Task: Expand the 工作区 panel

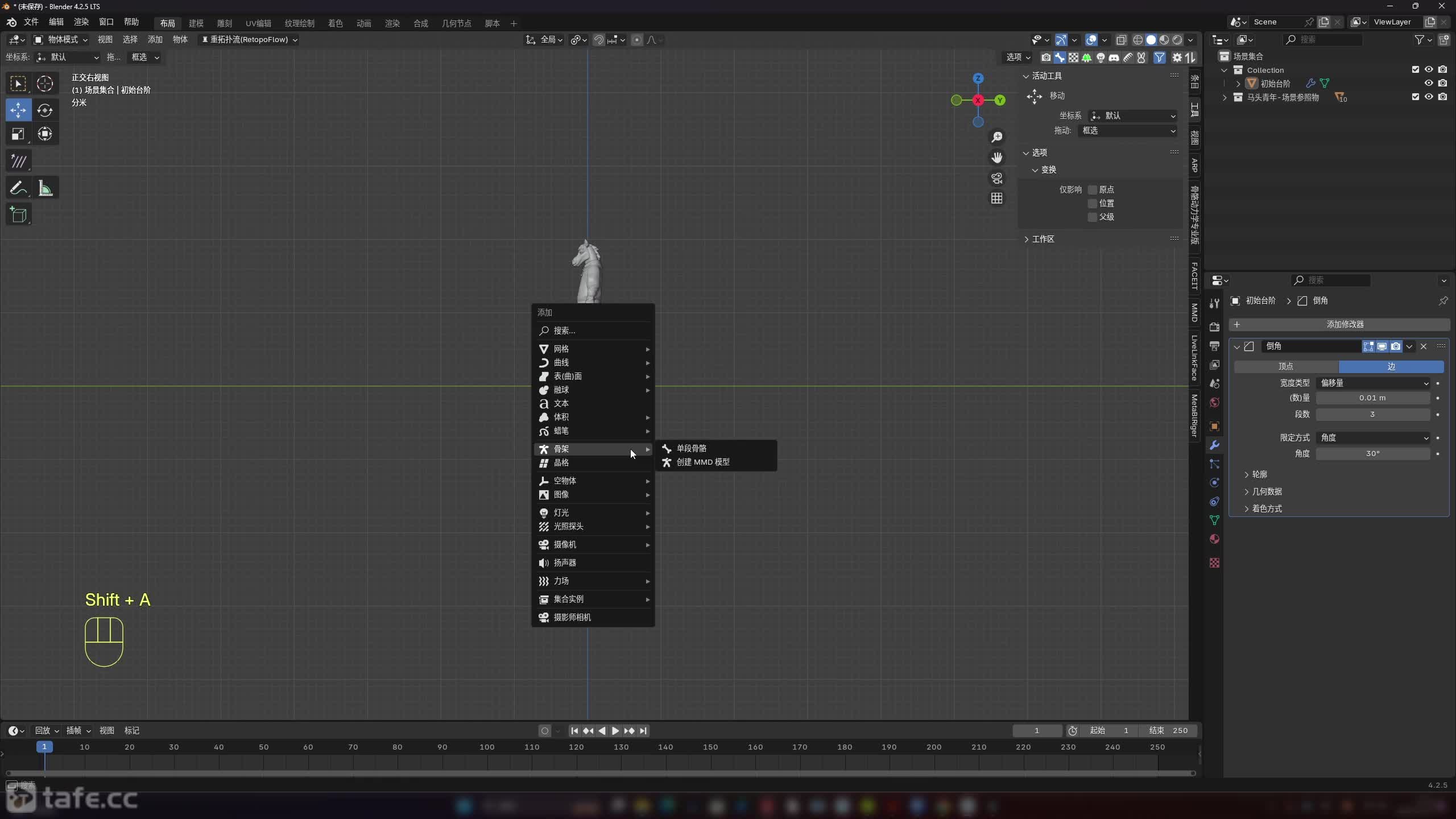Action: point(1042,239)
